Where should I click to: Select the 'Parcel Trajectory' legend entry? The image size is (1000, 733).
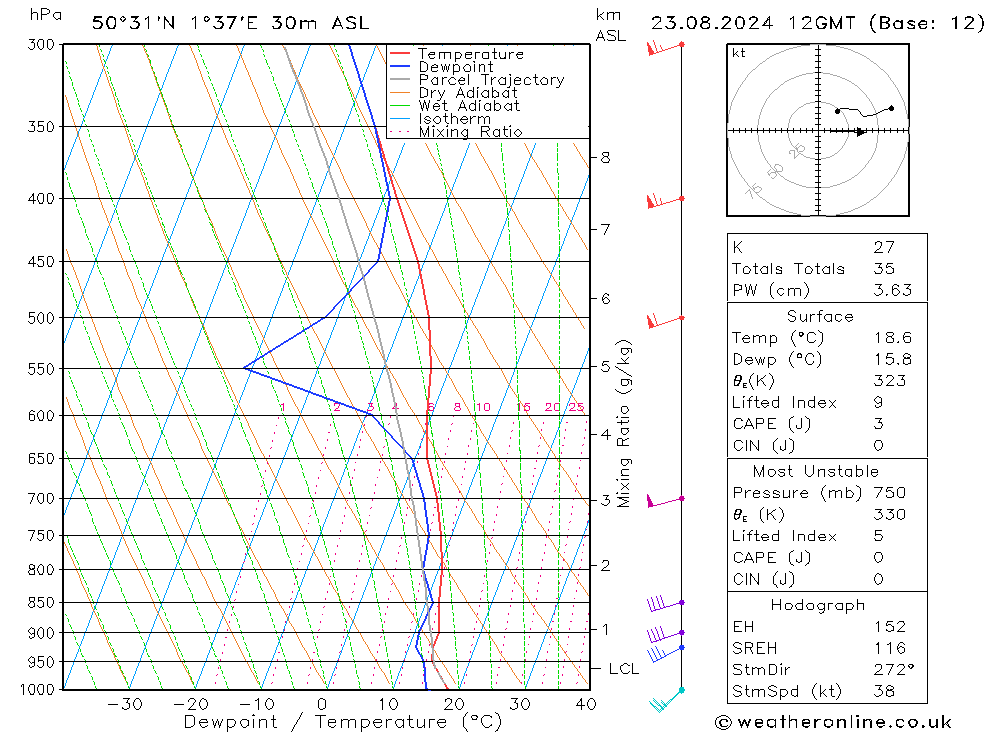tap(477, 80)
